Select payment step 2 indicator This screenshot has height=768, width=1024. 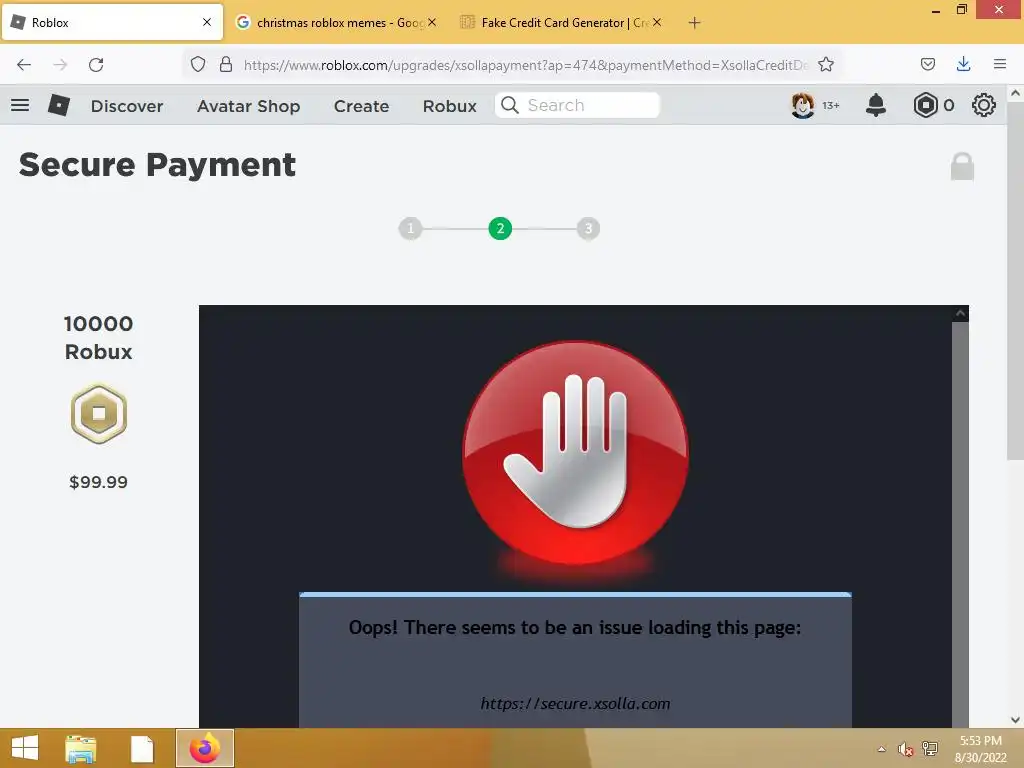[500, 229]
